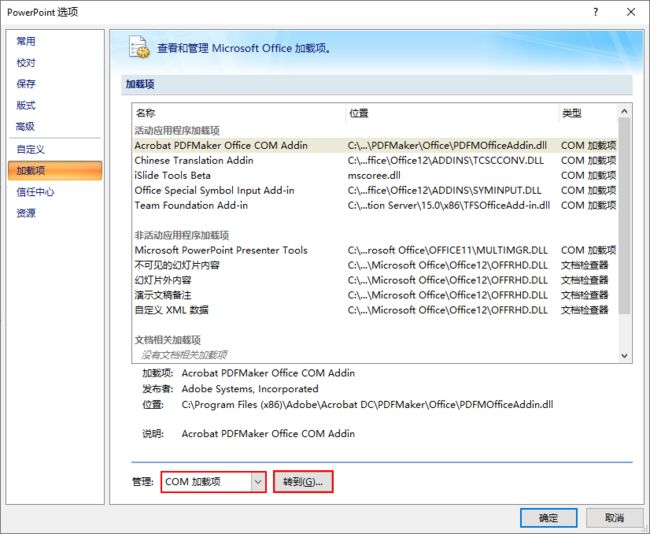This screenshot has width=650, height=534.
Task: Open the help question mark
Action: click(x=596, y=12)
